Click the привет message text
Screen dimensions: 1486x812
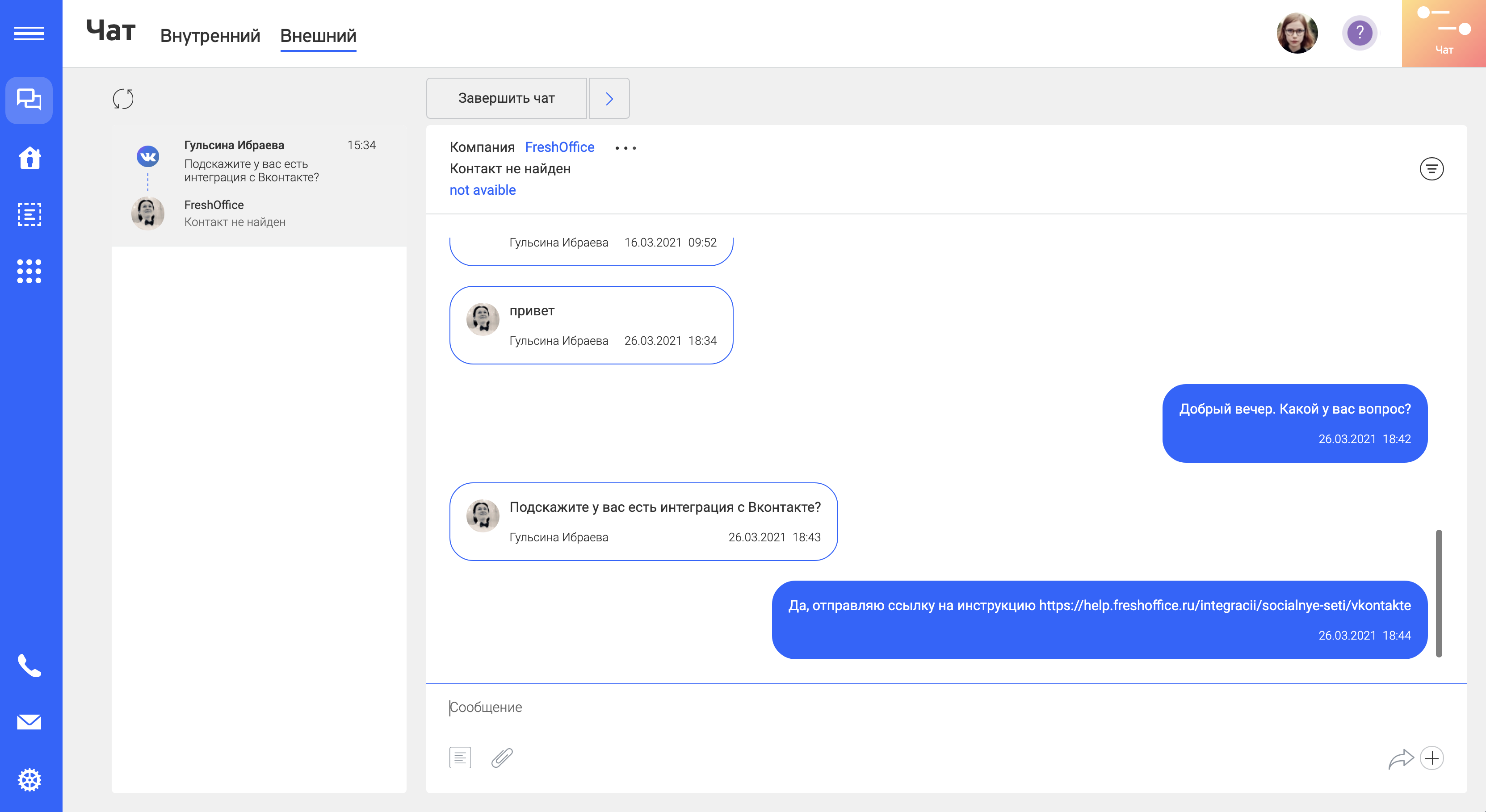point(532,311)
